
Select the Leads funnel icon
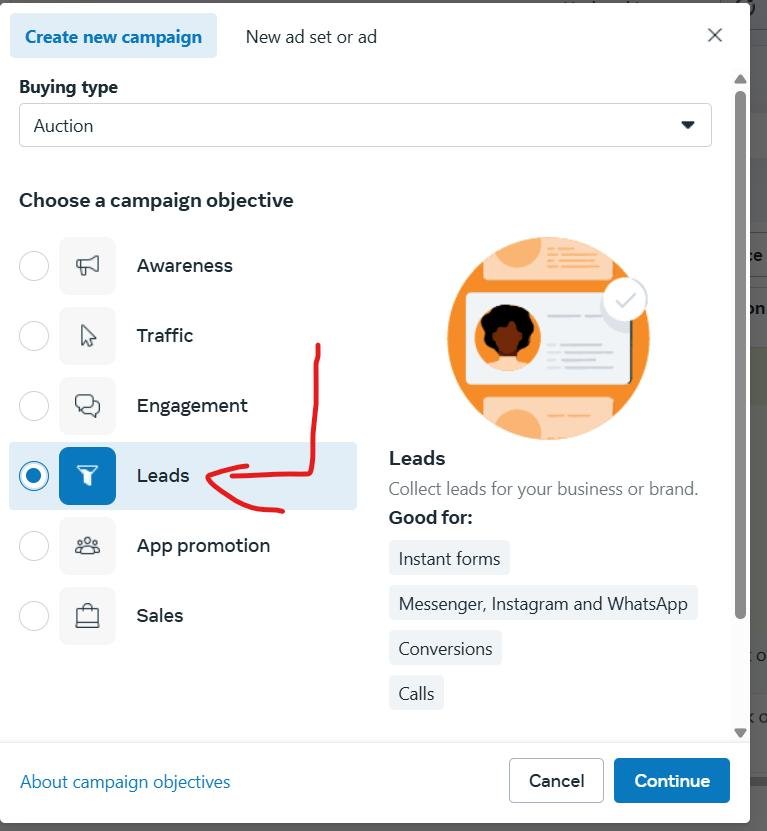(87, 475)
